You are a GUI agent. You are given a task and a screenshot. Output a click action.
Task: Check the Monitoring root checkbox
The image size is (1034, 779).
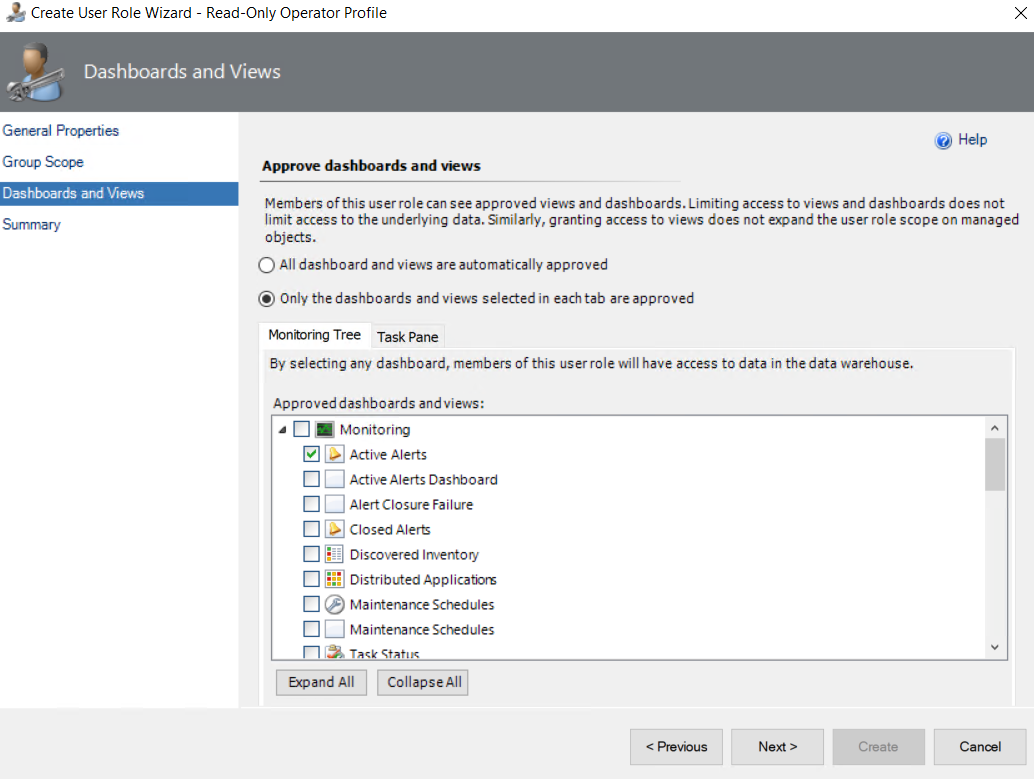pos(301,430)
